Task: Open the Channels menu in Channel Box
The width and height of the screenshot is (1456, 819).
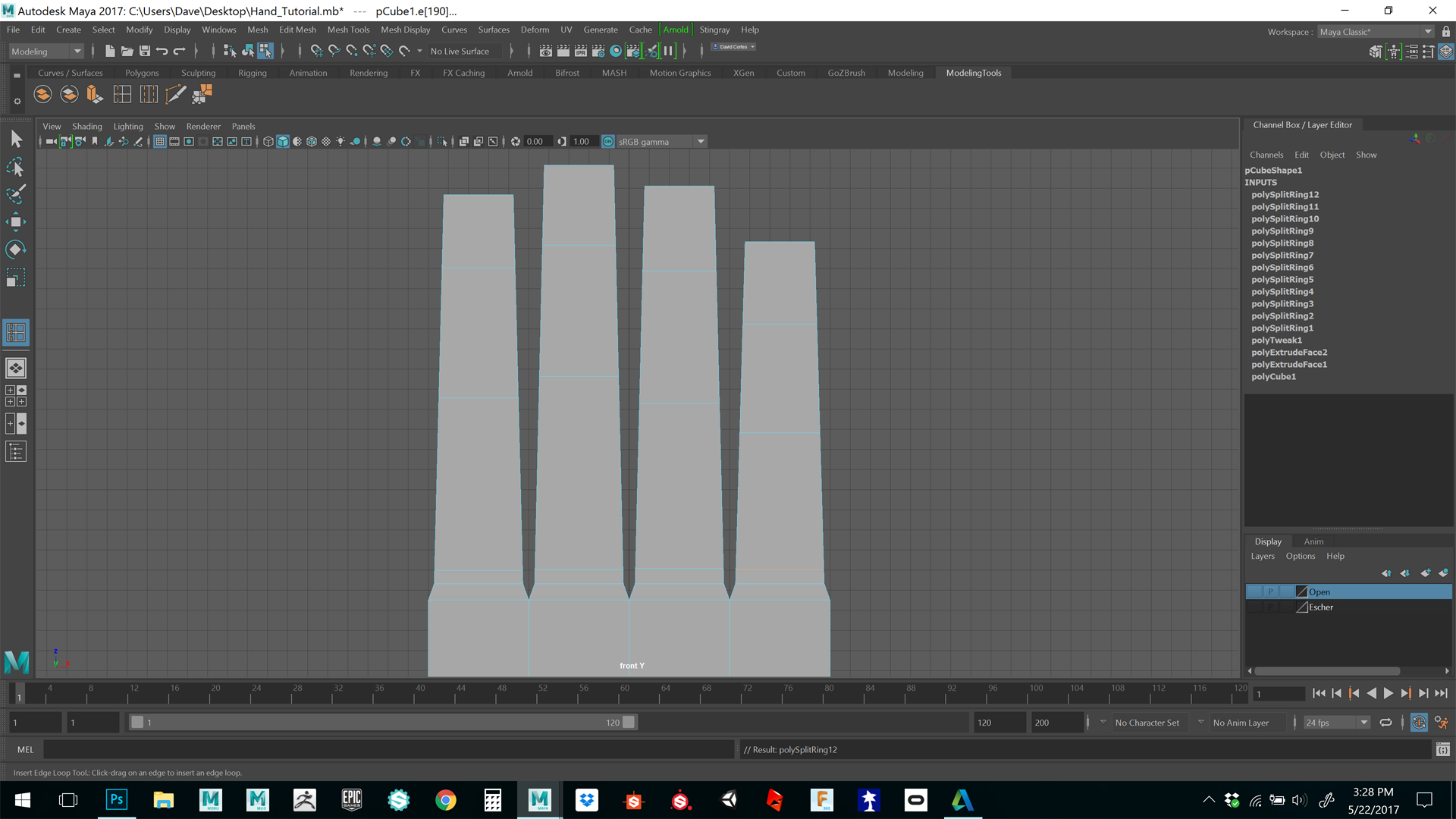Action: pyautogui.click(x=1266, y=155)
